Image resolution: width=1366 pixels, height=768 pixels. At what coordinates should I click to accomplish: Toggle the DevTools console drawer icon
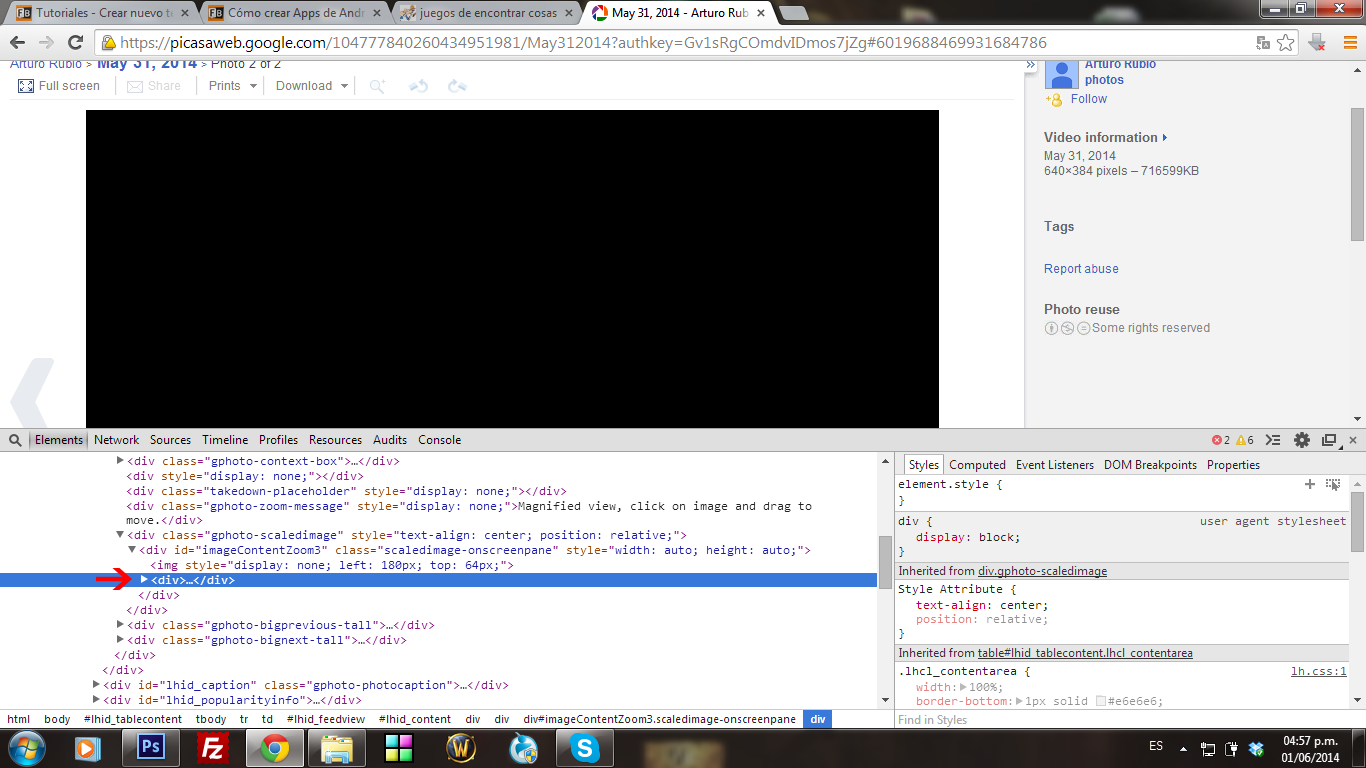click(x=1273, y=440)
